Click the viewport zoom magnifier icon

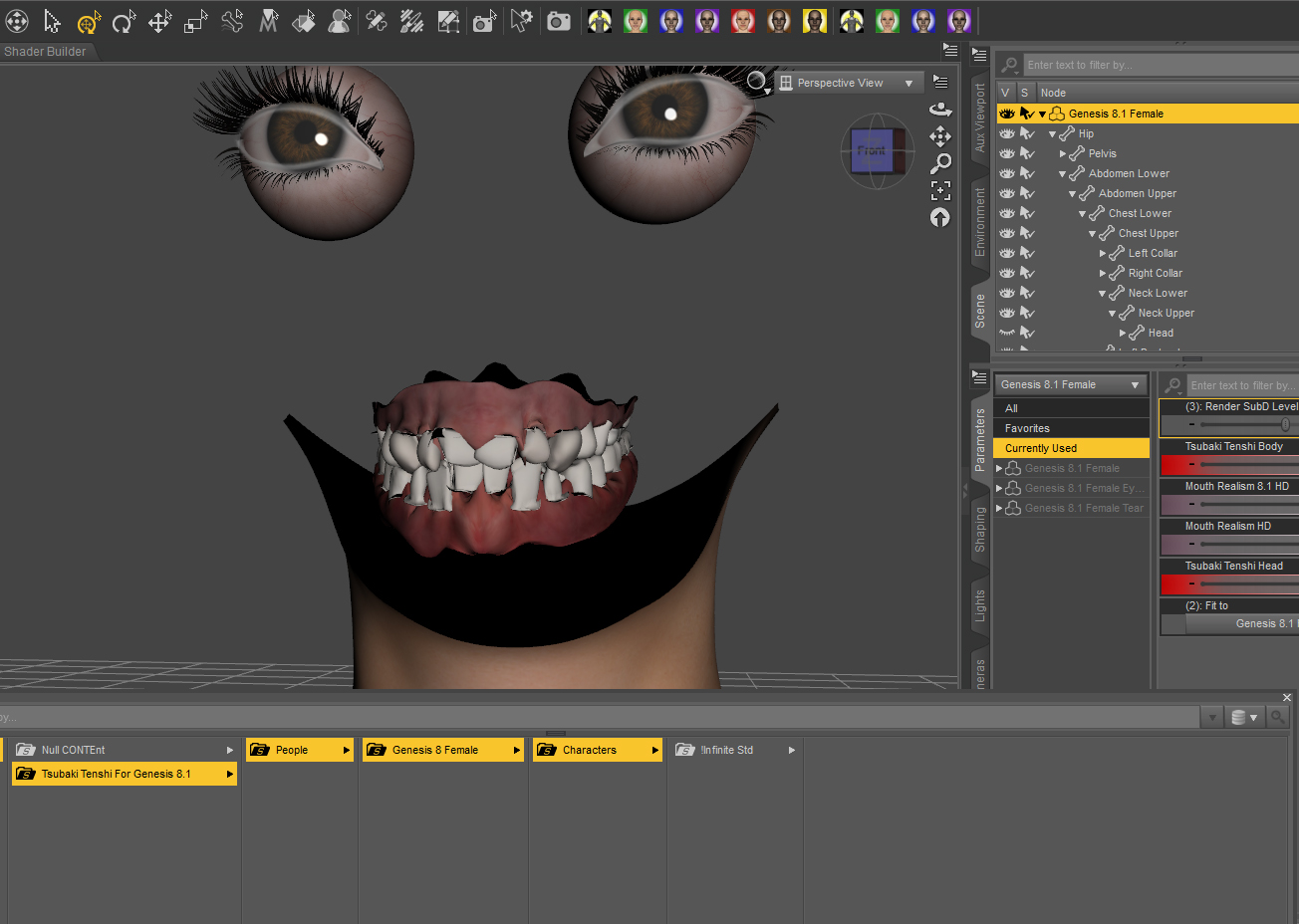pos(940,163)
